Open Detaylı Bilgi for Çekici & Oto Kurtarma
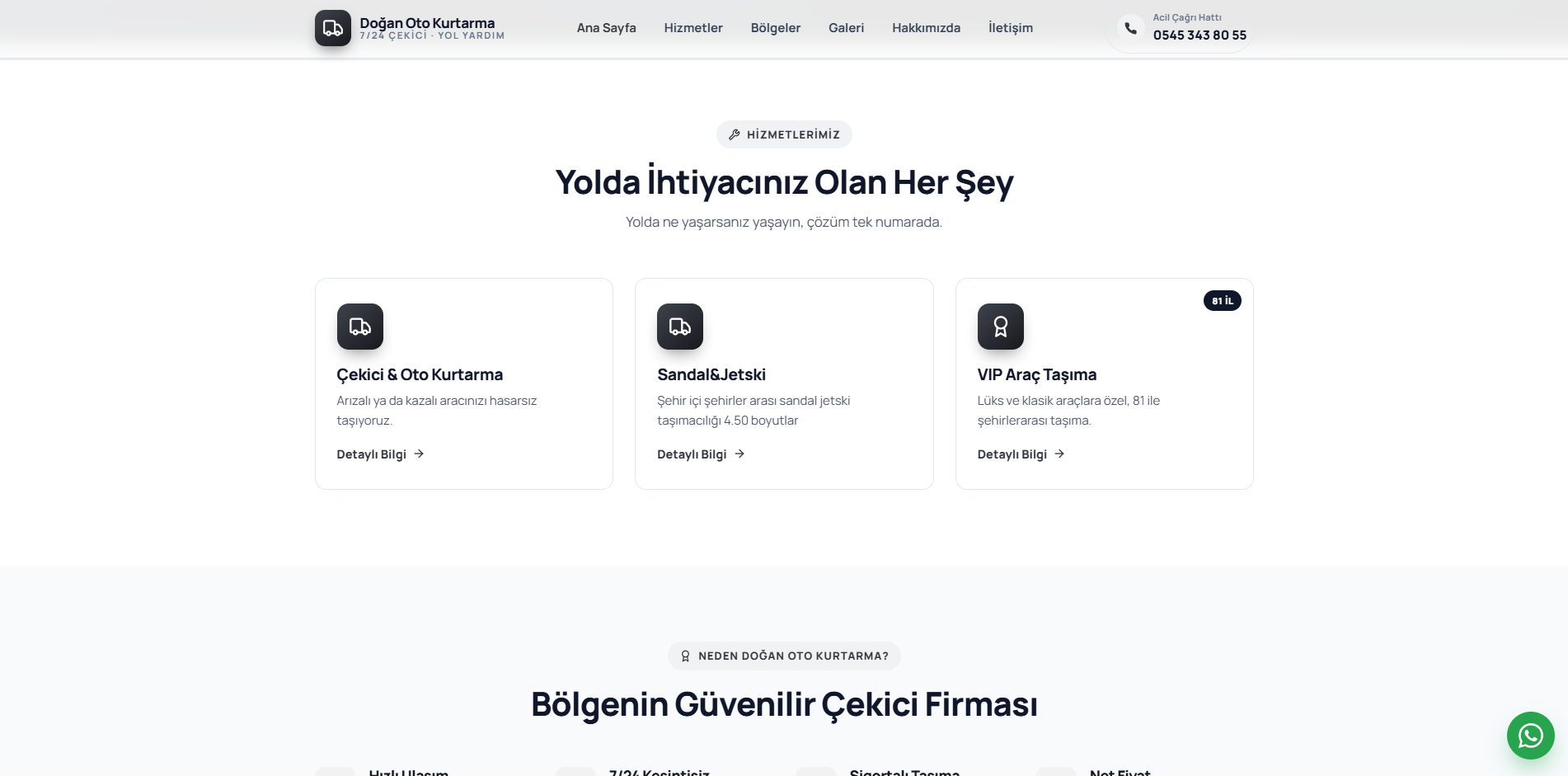Screen dimensions: 1568x776 pos(380,454)
